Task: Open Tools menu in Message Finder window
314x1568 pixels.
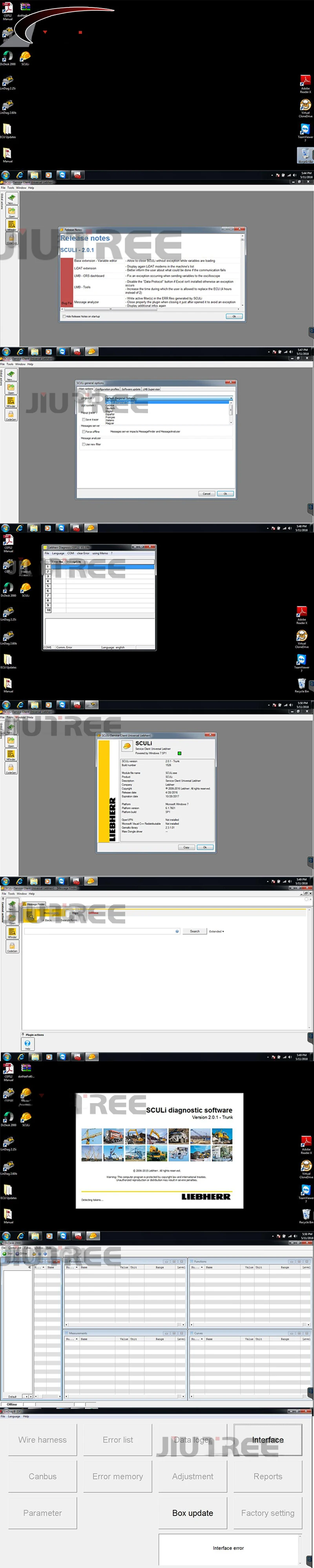Action: (12, 894)
